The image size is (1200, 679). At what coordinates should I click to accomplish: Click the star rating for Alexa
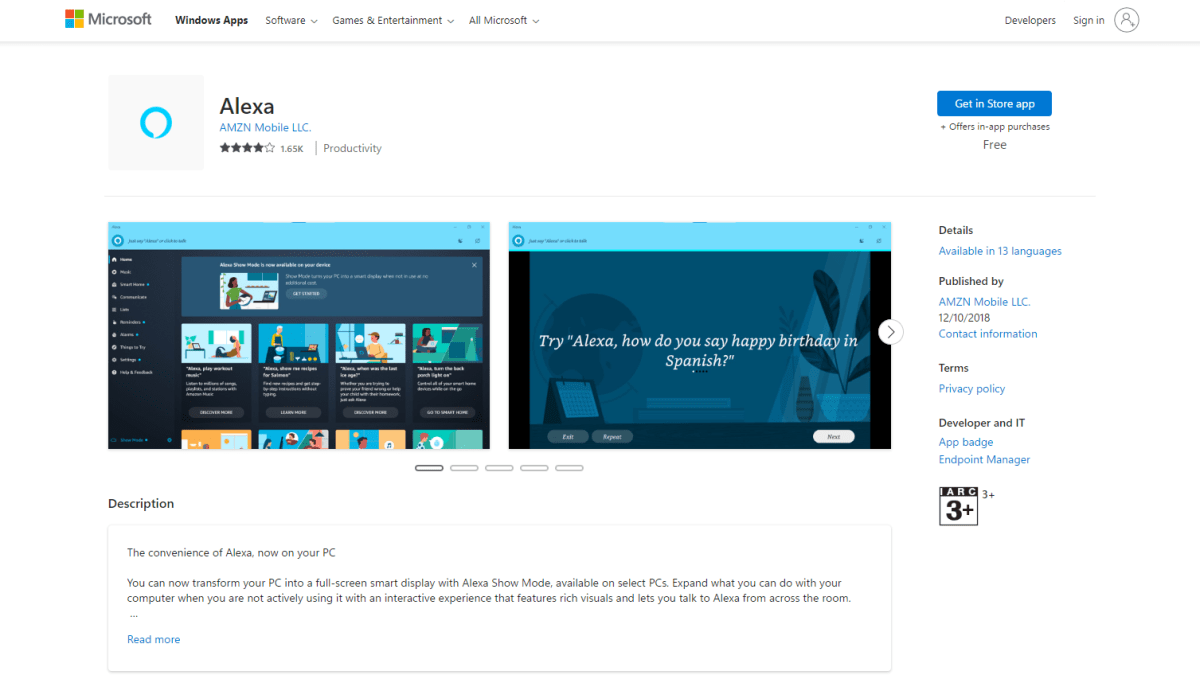(x=247, y=148)
